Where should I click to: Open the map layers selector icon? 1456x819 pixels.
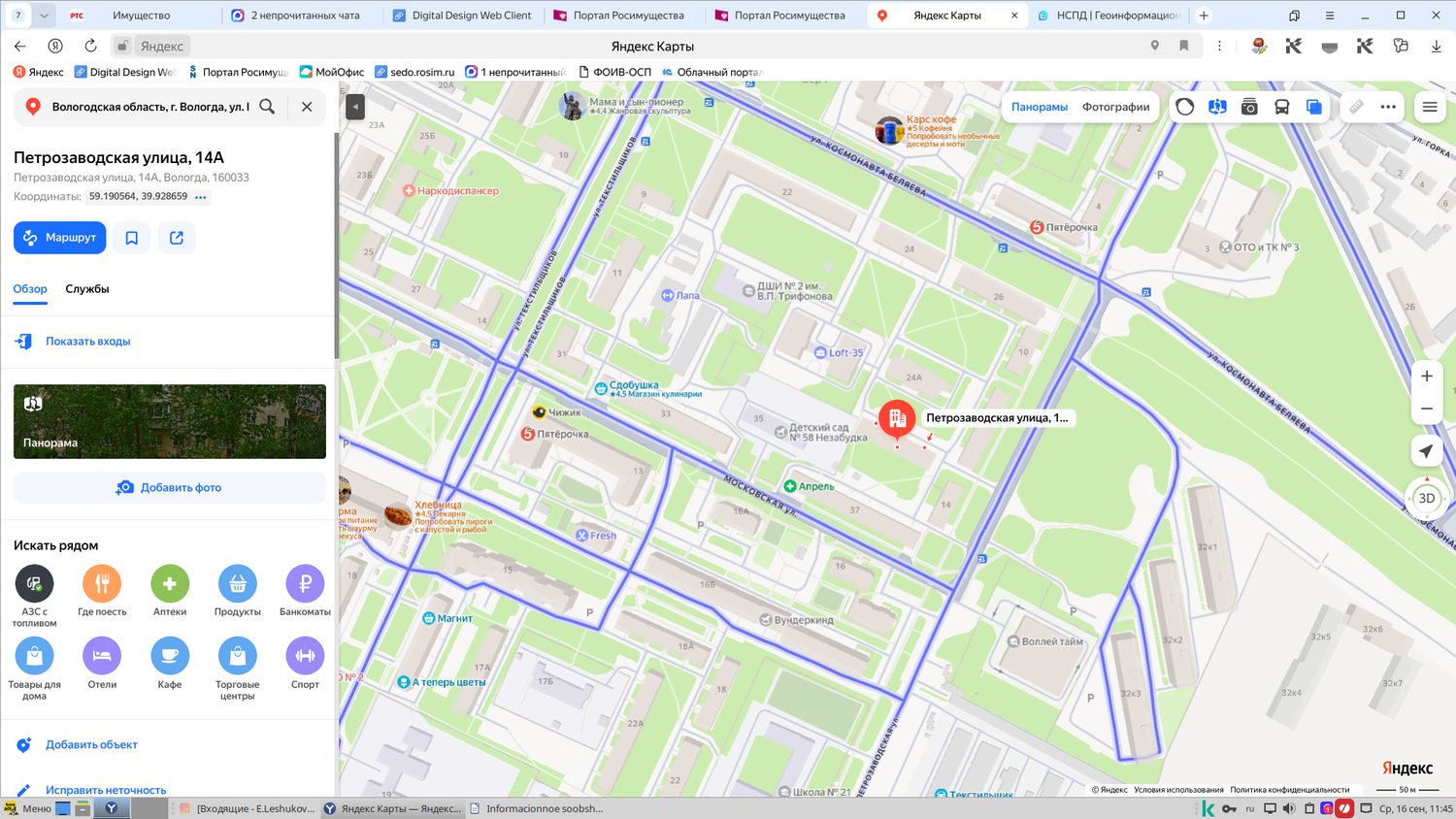pos(1313,107)
